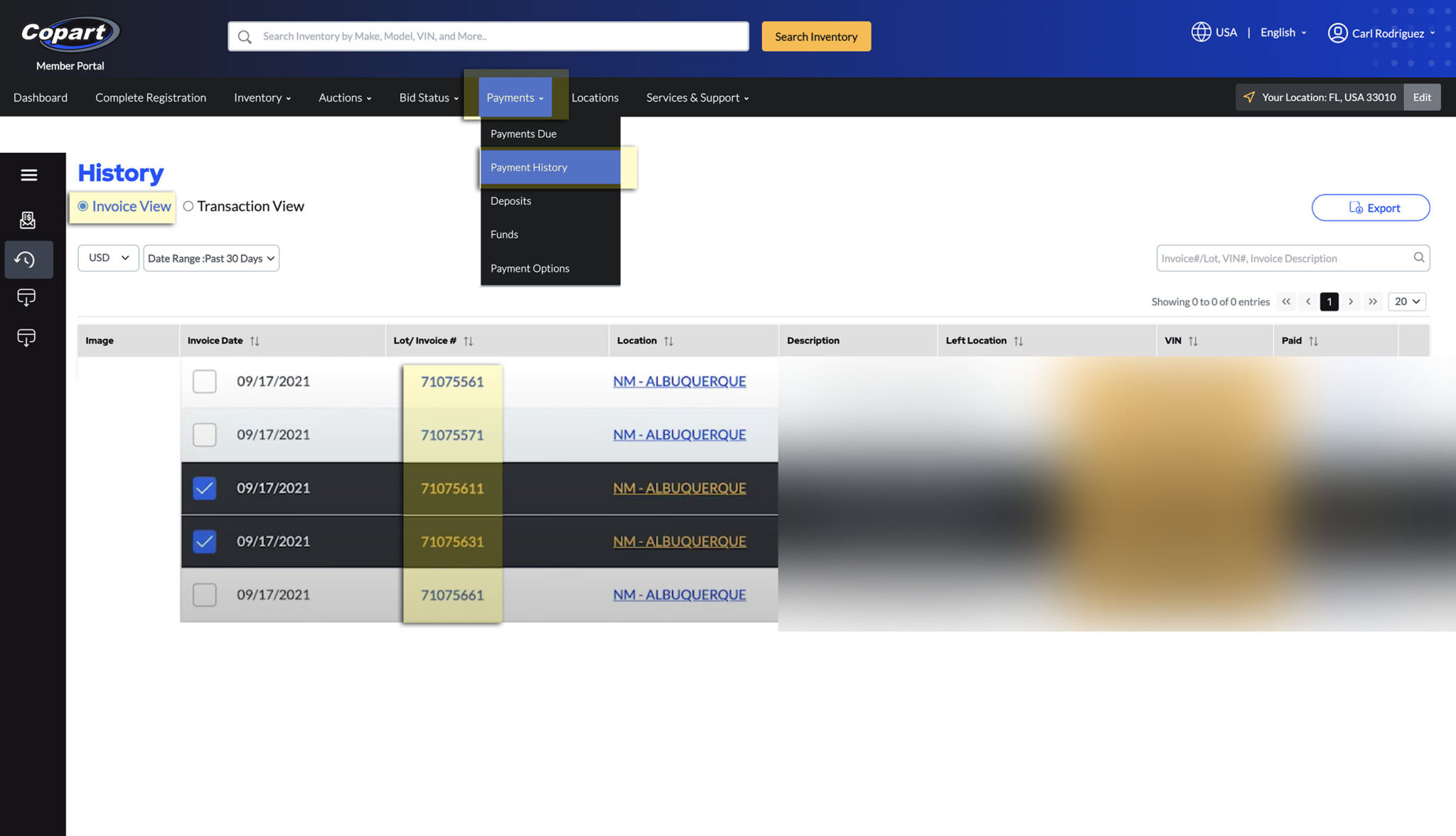The image size is (1456, 836).
Task: Go to previous page of entries
Action: click(1308, 301)
